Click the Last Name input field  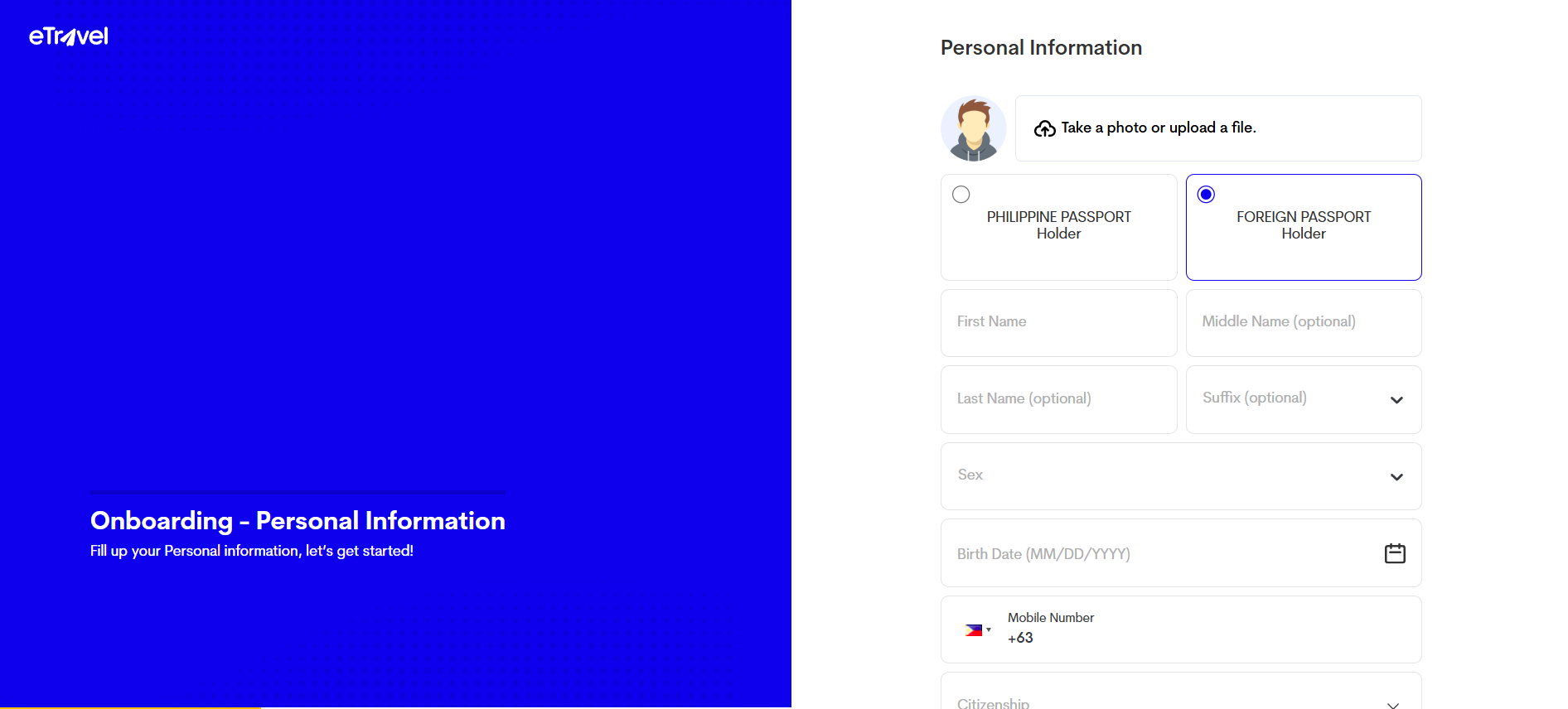coord(1058,399)
